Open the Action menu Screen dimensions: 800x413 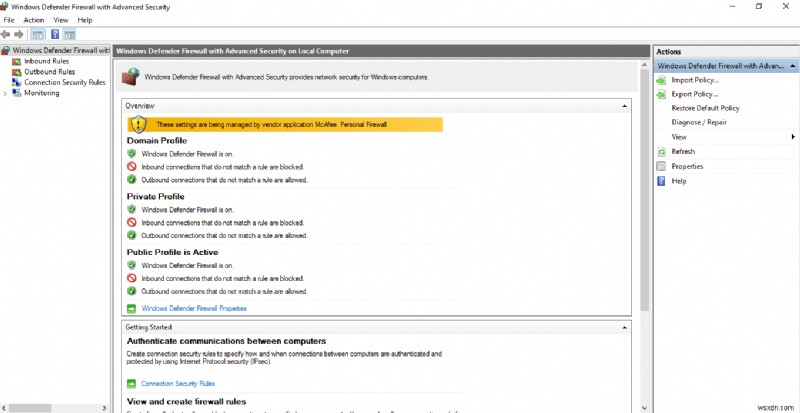pyautogui.click(x=34, y=20)
